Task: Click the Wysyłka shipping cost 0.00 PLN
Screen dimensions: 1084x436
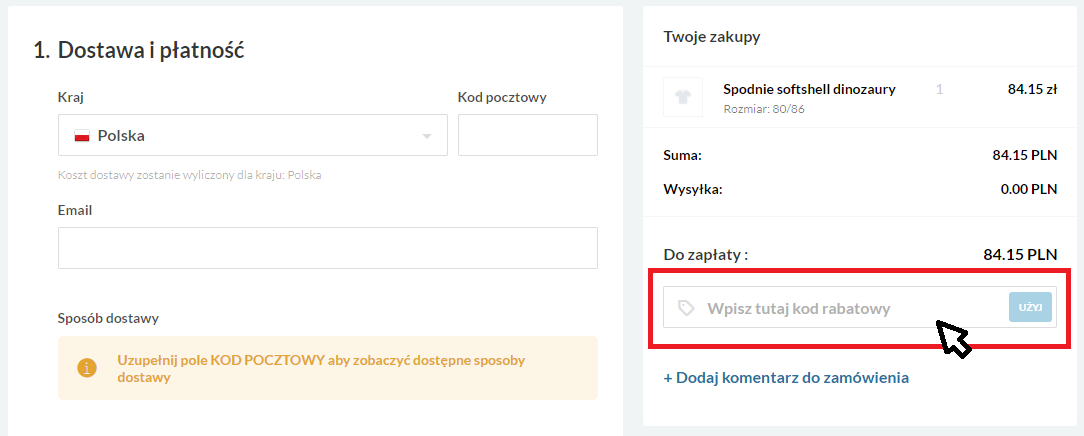Action: tap(1029, 189)
